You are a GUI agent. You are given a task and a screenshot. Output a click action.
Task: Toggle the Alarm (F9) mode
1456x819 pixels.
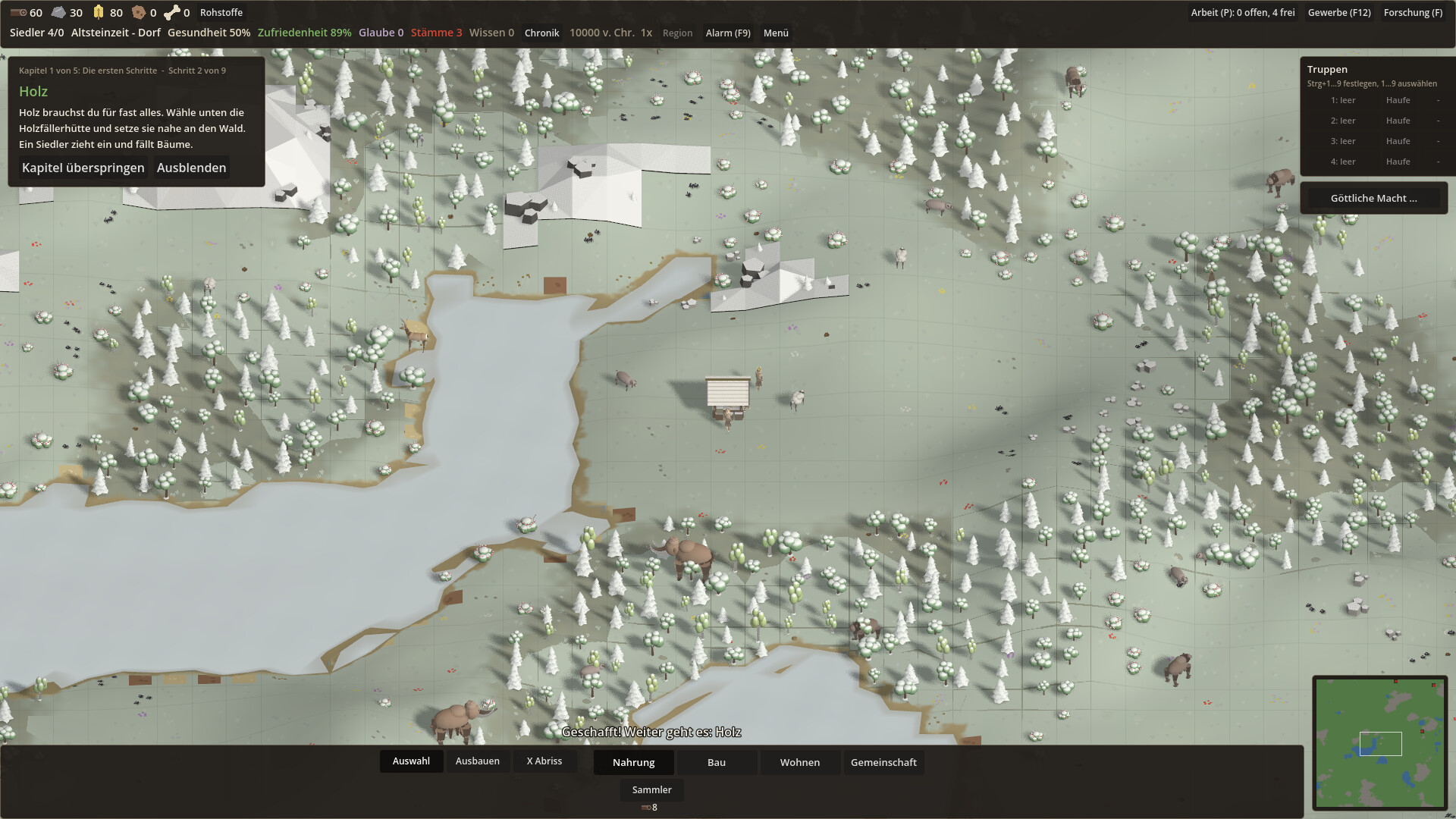(x=728, y=33)
